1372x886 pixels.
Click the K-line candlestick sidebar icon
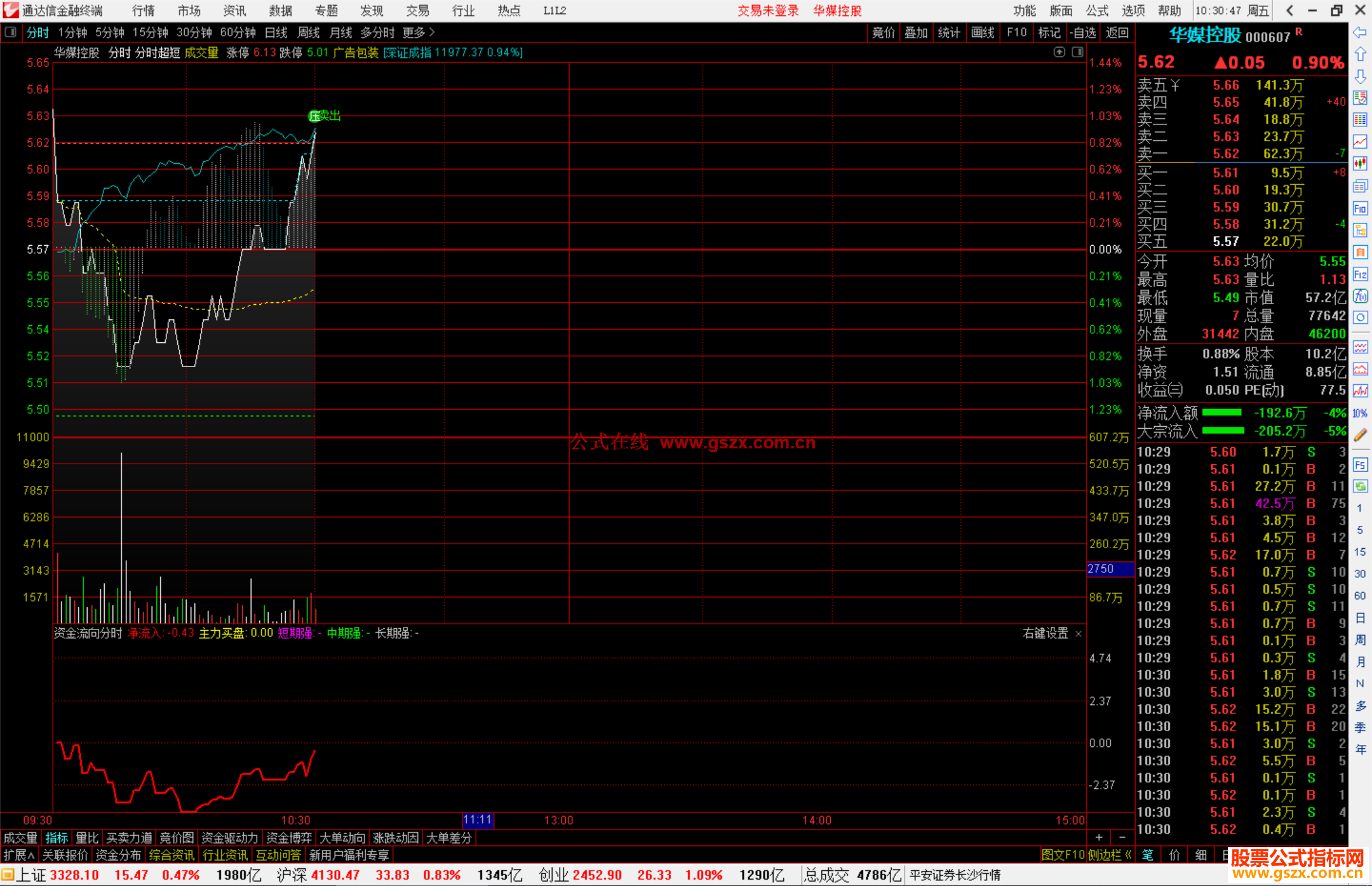(x=1360, y=163)
